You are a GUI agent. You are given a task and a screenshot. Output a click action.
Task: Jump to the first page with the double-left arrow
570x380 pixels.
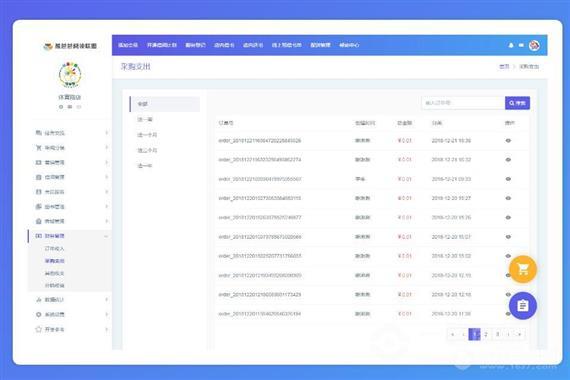click(x=453, y=334)
